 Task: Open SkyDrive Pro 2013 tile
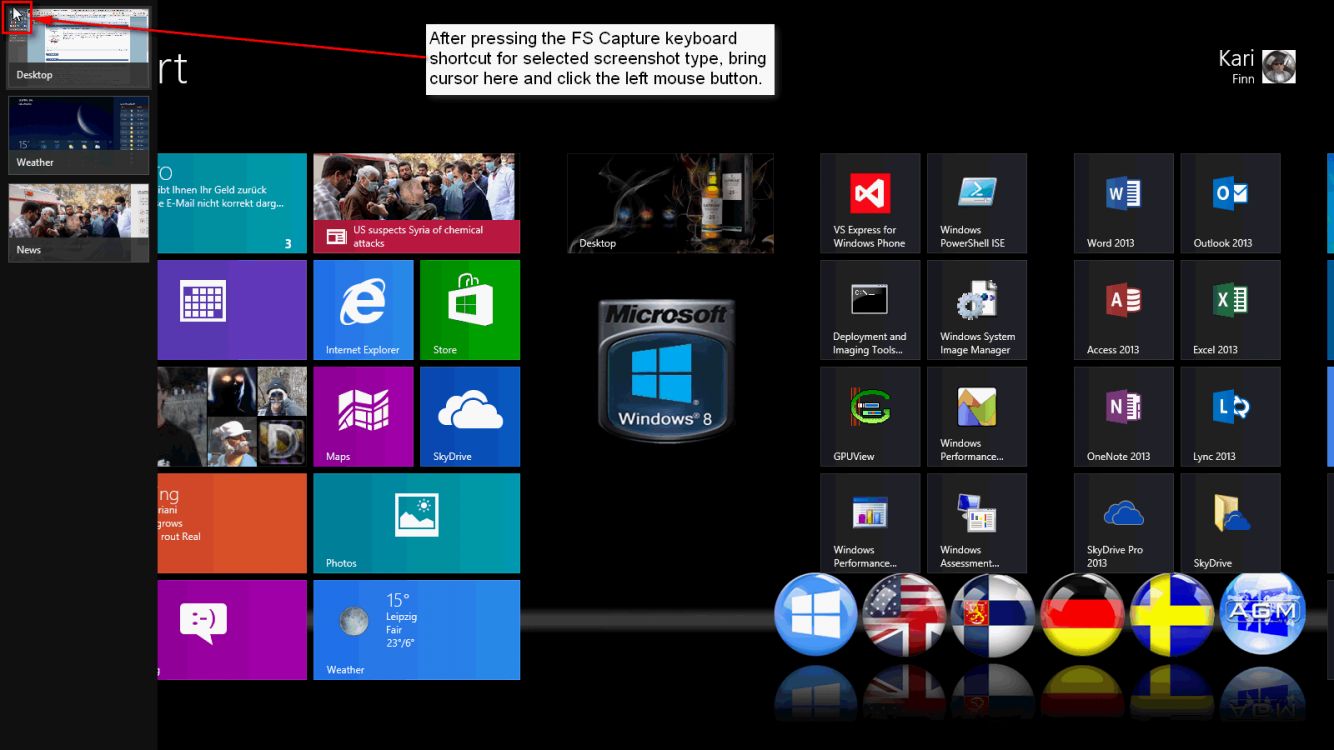(1124, 523)
